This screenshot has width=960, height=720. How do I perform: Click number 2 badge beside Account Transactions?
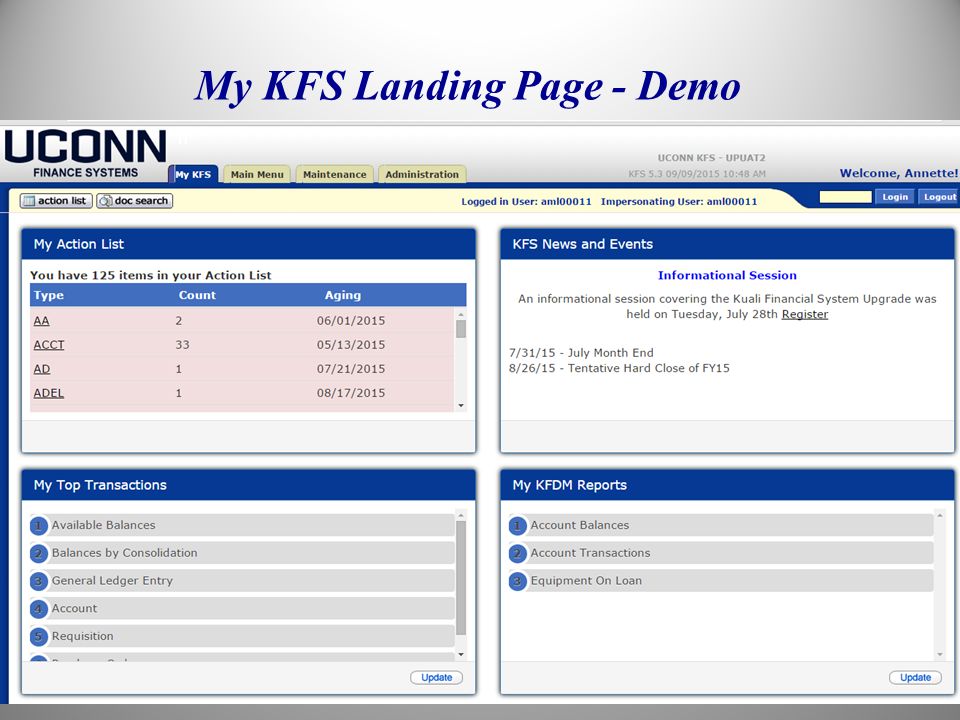click(x=517, y=553)
